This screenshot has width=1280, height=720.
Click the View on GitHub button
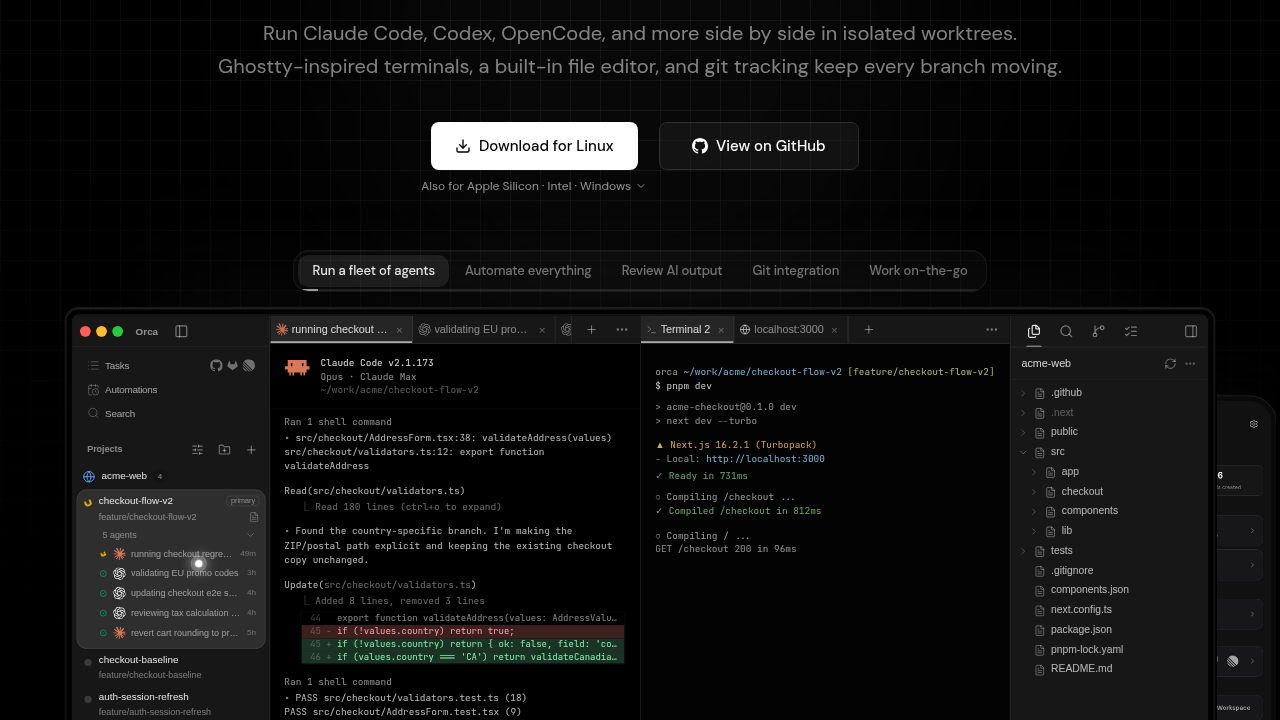pos(759,146)
